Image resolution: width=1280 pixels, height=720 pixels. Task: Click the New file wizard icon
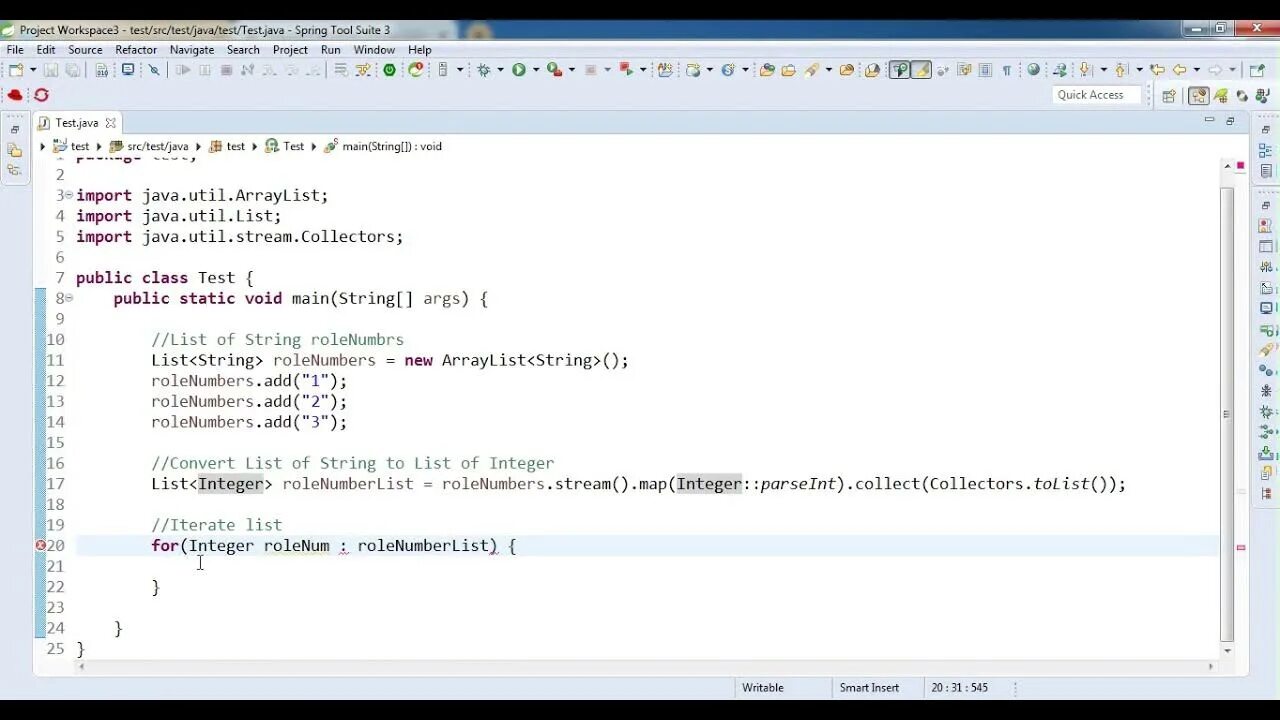[15, 70]
